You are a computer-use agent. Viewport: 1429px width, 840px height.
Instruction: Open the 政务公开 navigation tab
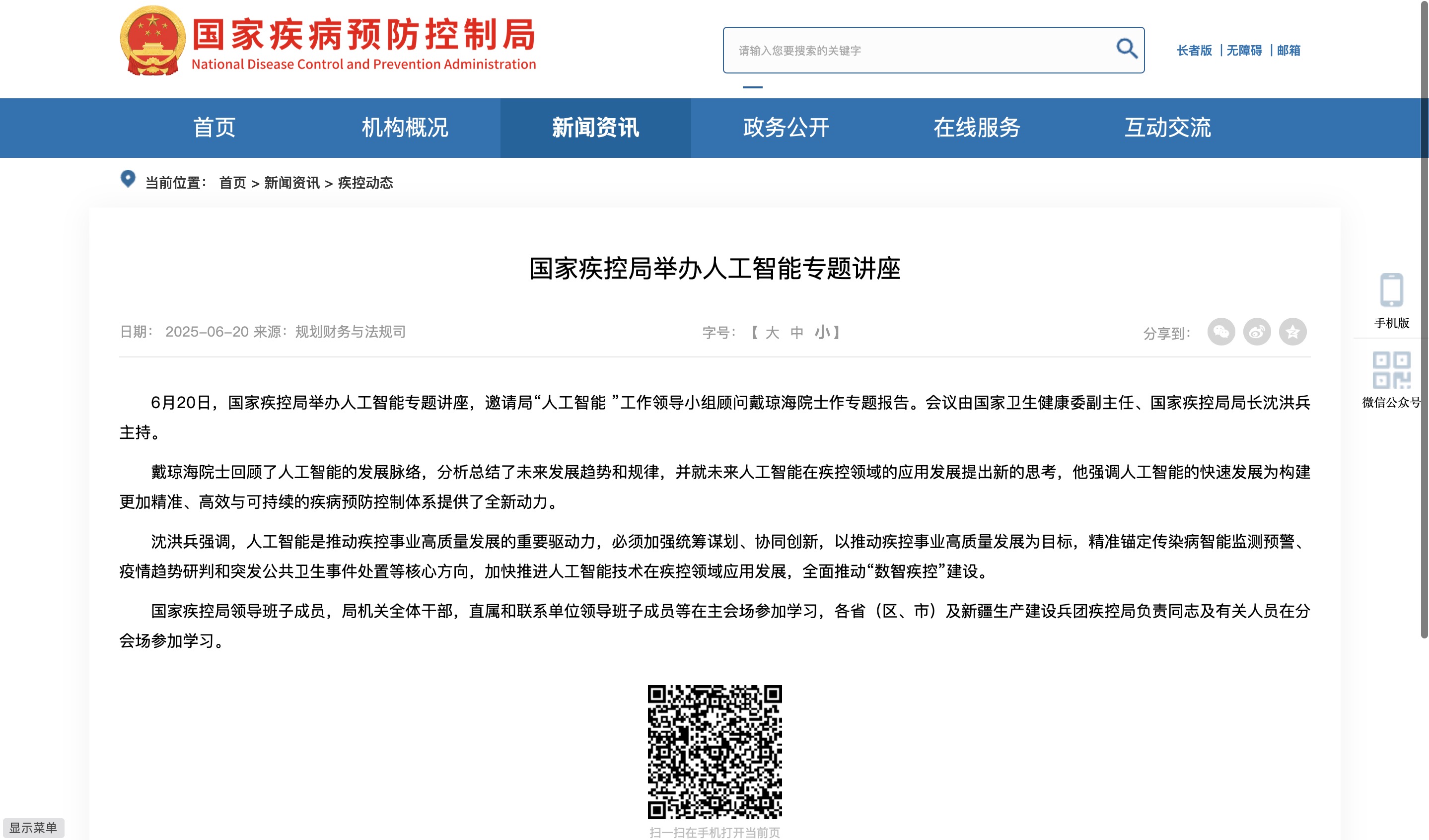pos(786,128)
